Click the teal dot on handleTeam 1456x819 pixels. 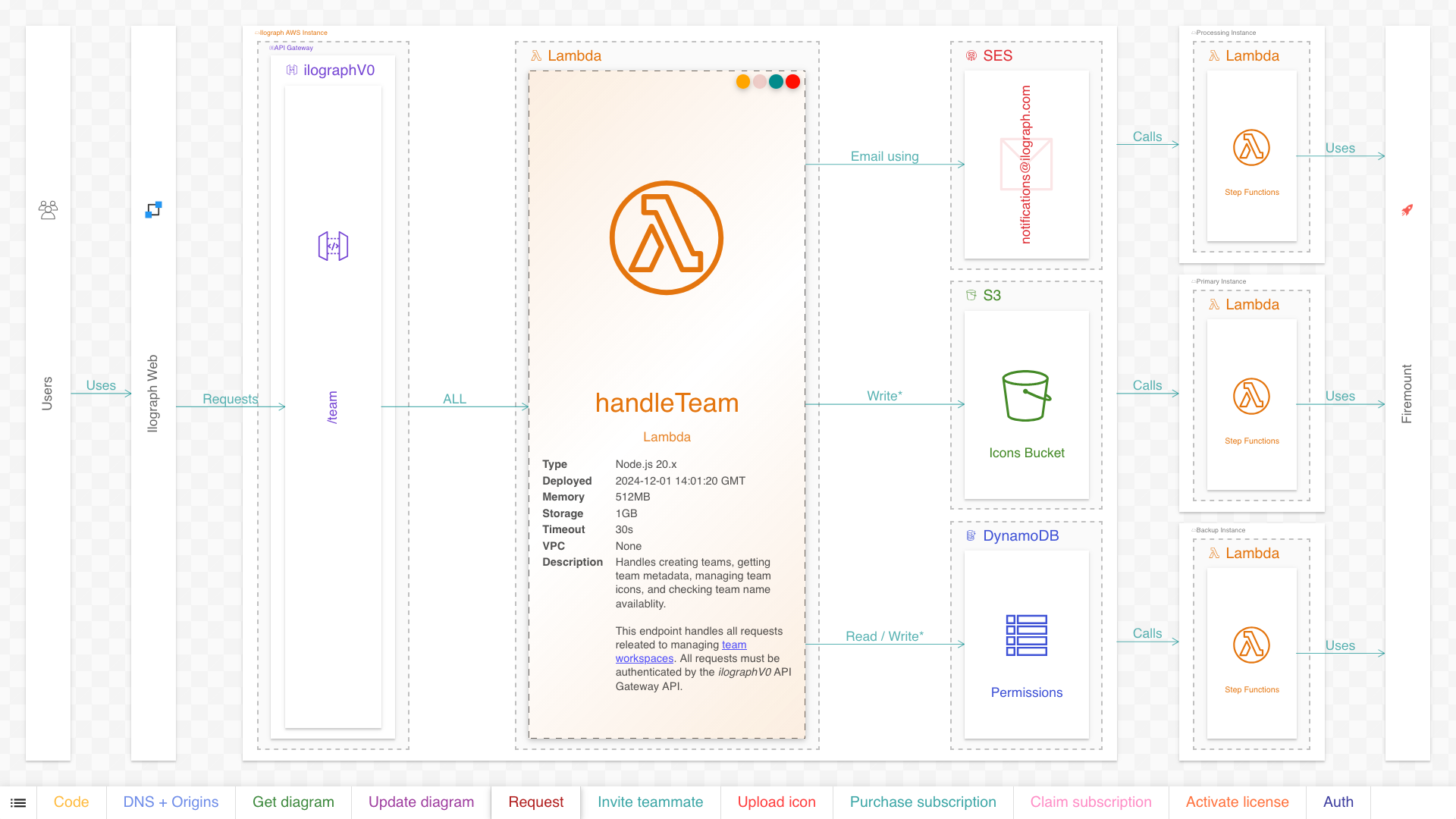(x=776, y=82)
